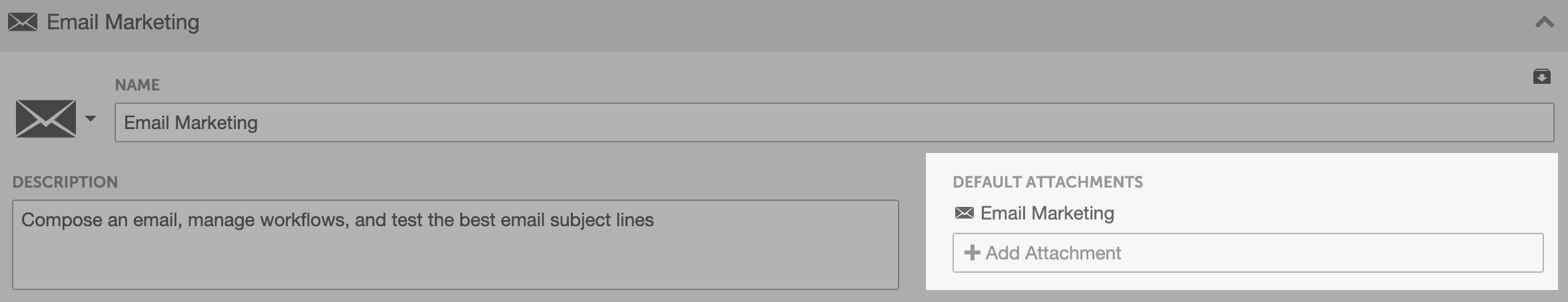Screen dimensions: 1568x302
Task: Click the plus icon in Add Attachment
Action: click(x=972, y=253)
